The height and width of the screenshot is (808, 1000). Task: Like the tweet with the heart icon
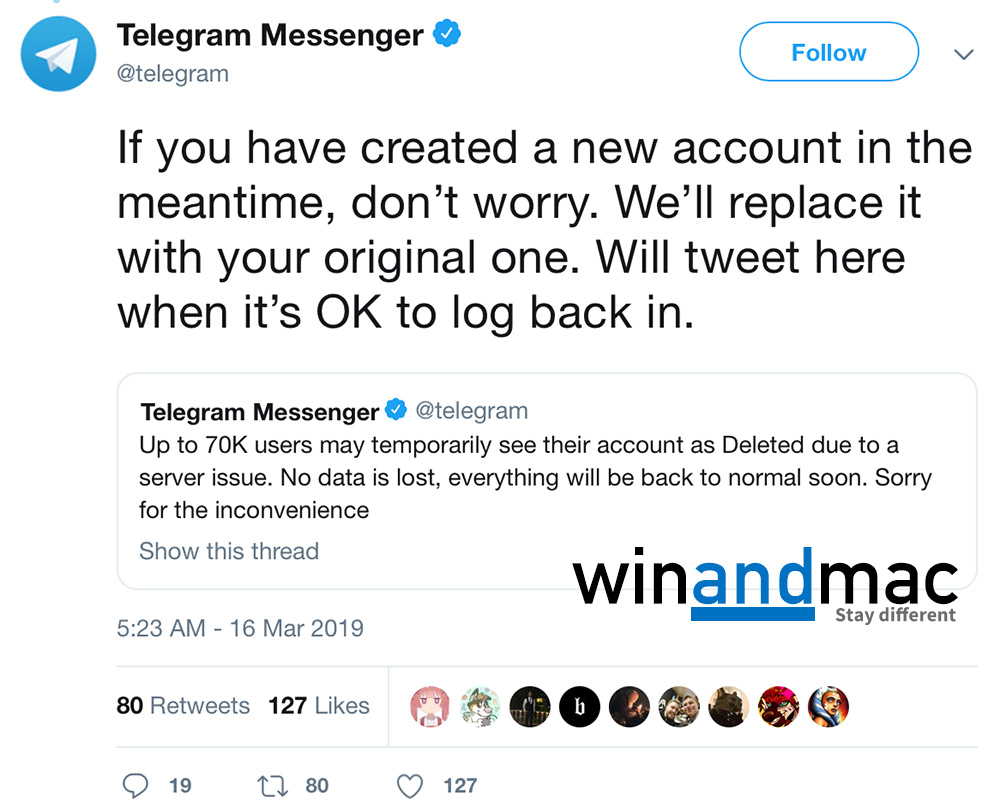point(410,785)
